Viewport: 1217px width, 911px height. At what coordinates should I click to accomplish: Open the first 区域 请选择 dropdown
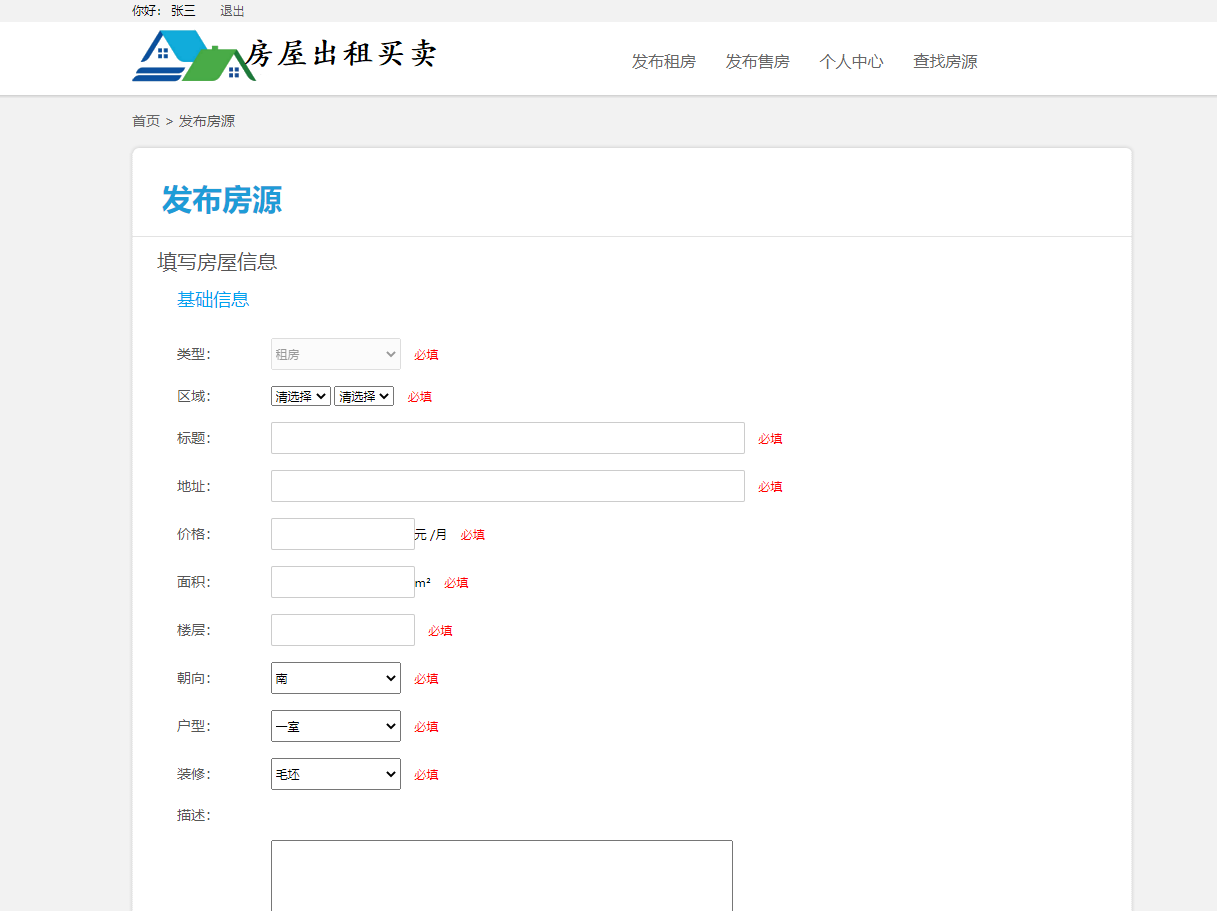click(x=299, y=395)
